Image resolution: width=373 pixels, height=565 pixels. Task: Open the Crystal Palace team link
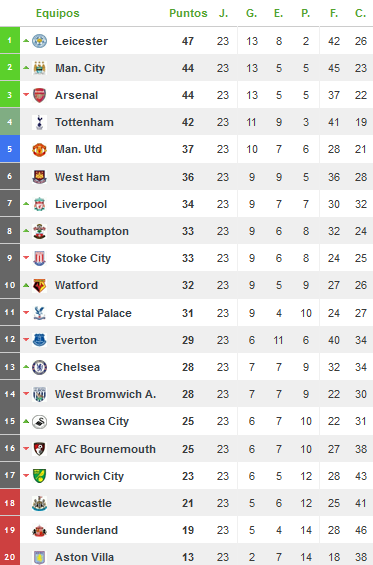(93, 313)
